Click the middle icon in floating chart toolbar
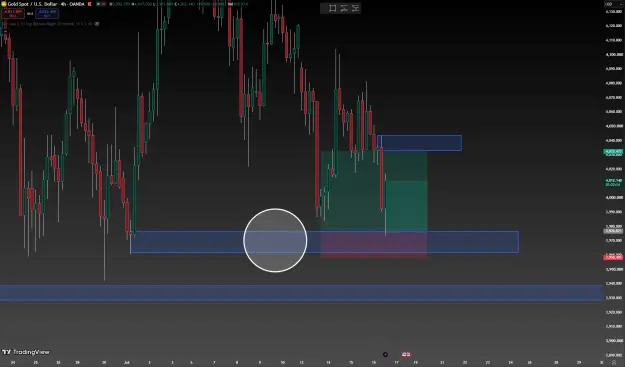 344,8
